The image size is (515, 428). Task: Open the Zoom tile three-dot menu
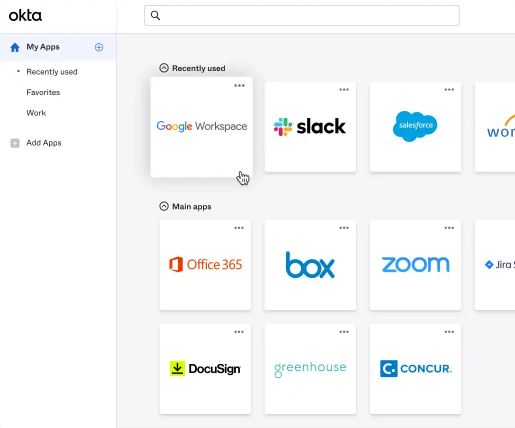(449, 228)
